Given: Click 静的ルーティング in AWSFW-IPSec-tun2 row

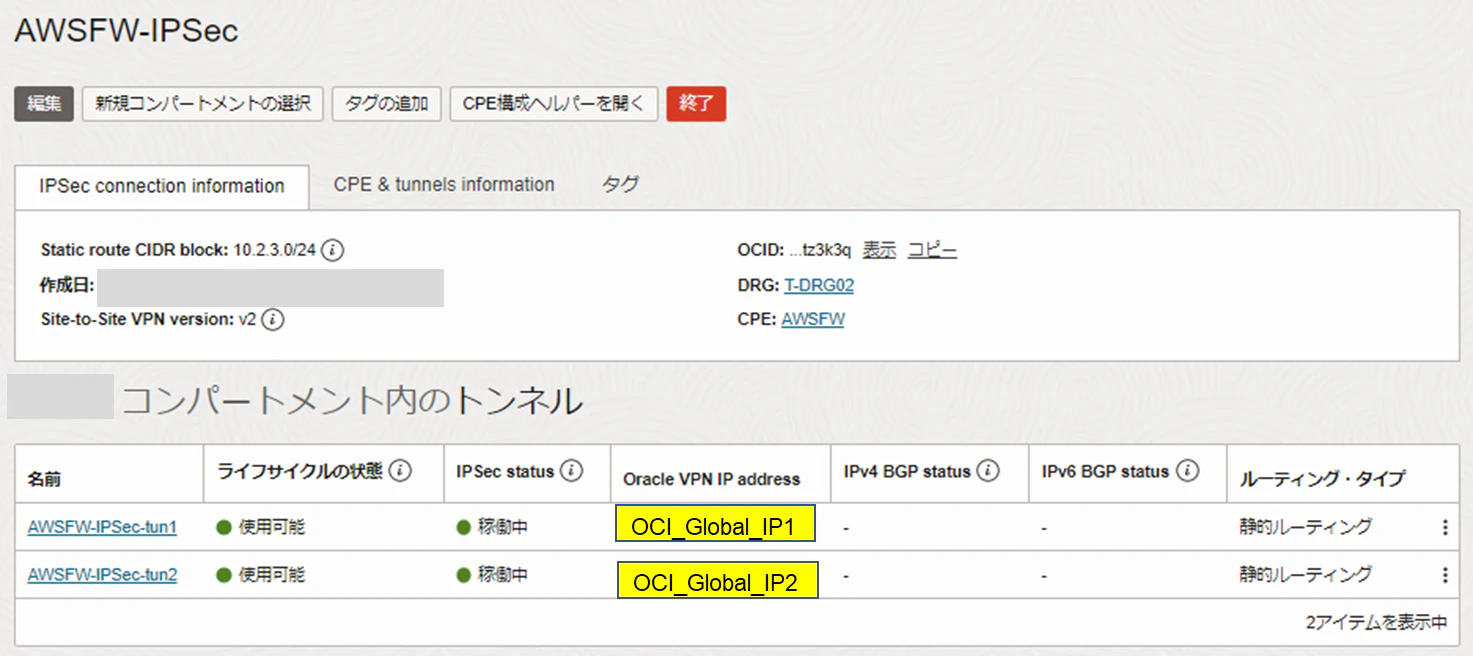Looking at the screenshot, I should [x=1306, y=575].
